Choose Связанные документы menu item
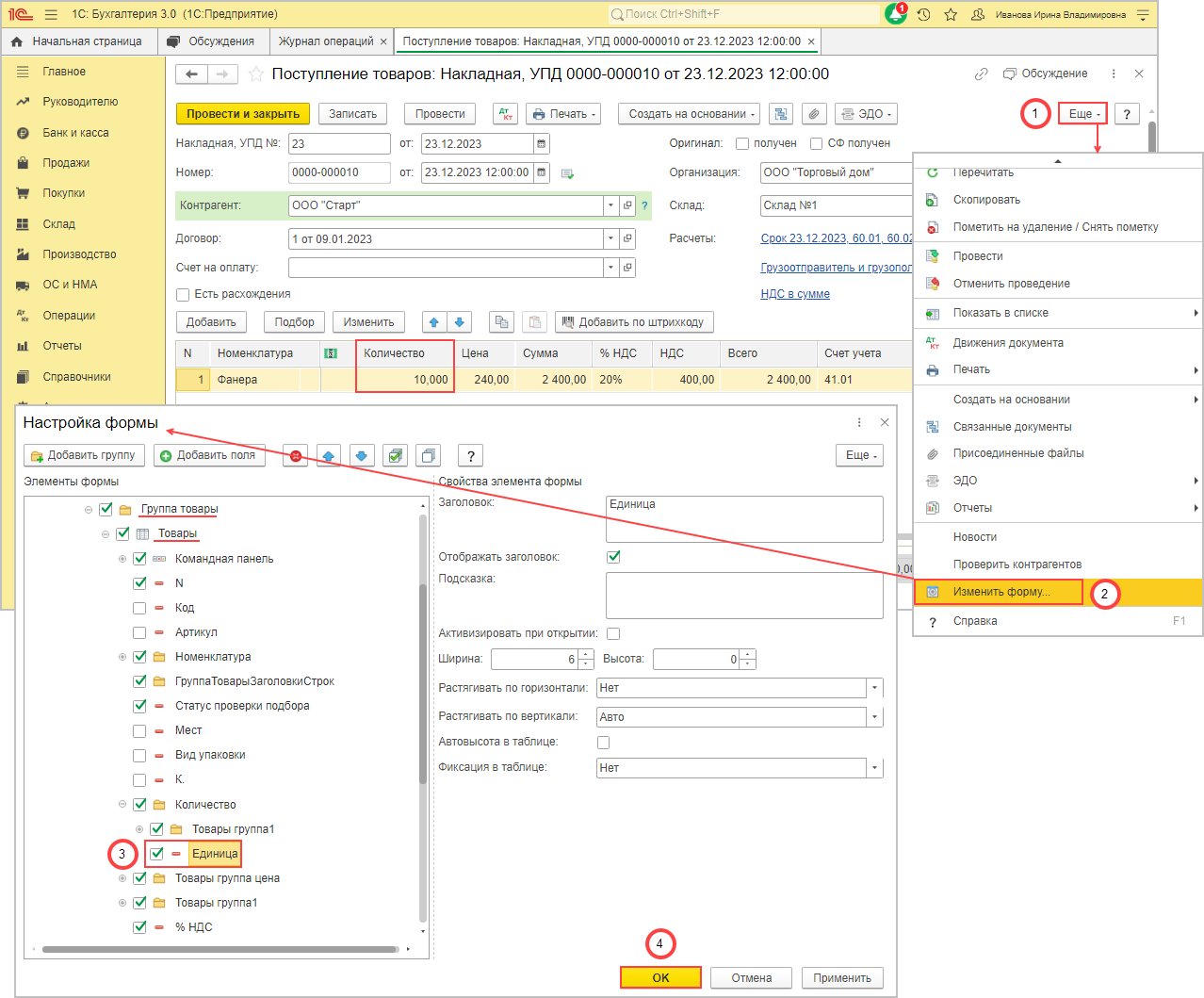 (1012, 427)
